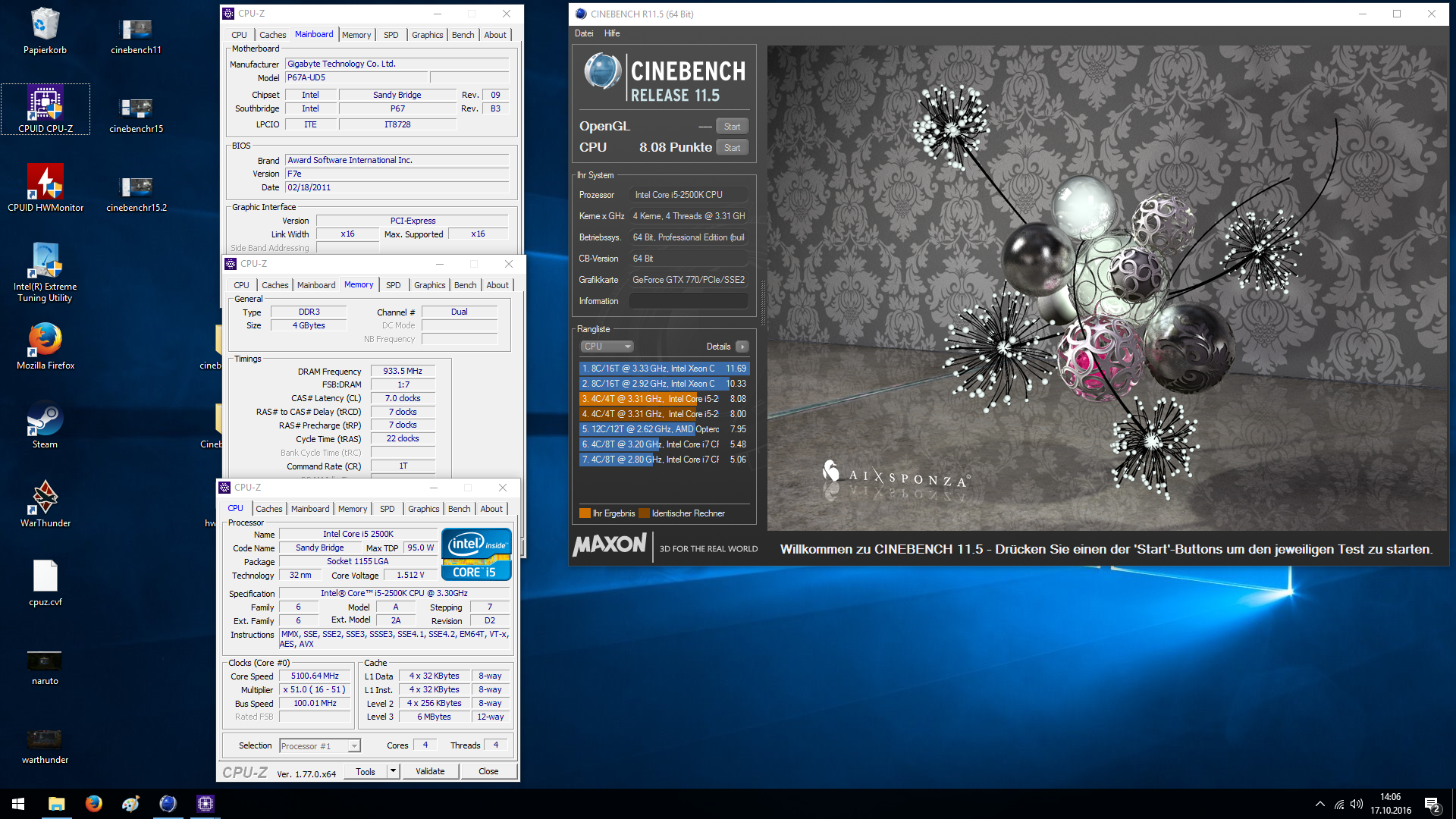The width and height of the screenshot is (1456, 819).
Task: Select rank 1 Xeon 8C/16T 3.33 GHz entry
Action: [x=664, y=369]
